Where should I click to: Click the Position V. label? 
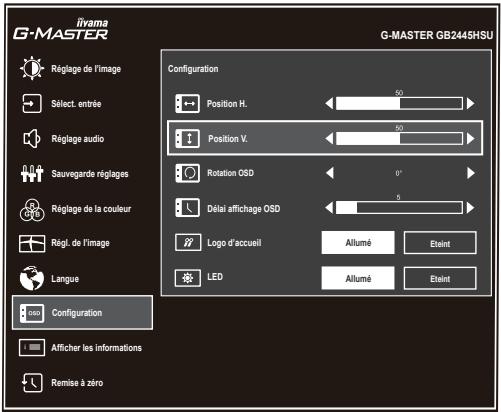click(x=228, y=139)
